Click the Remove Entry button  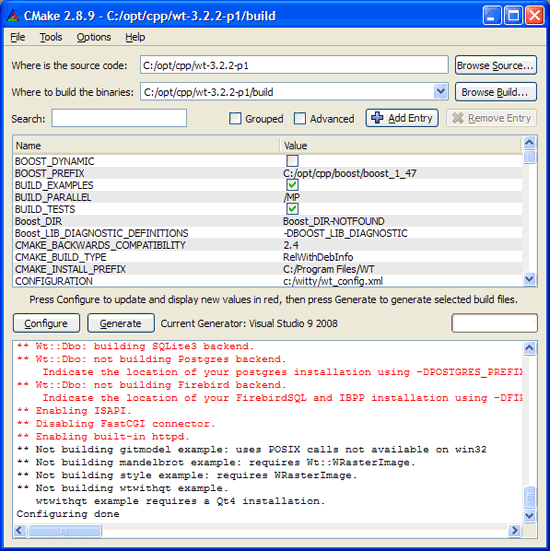[491, 118]
